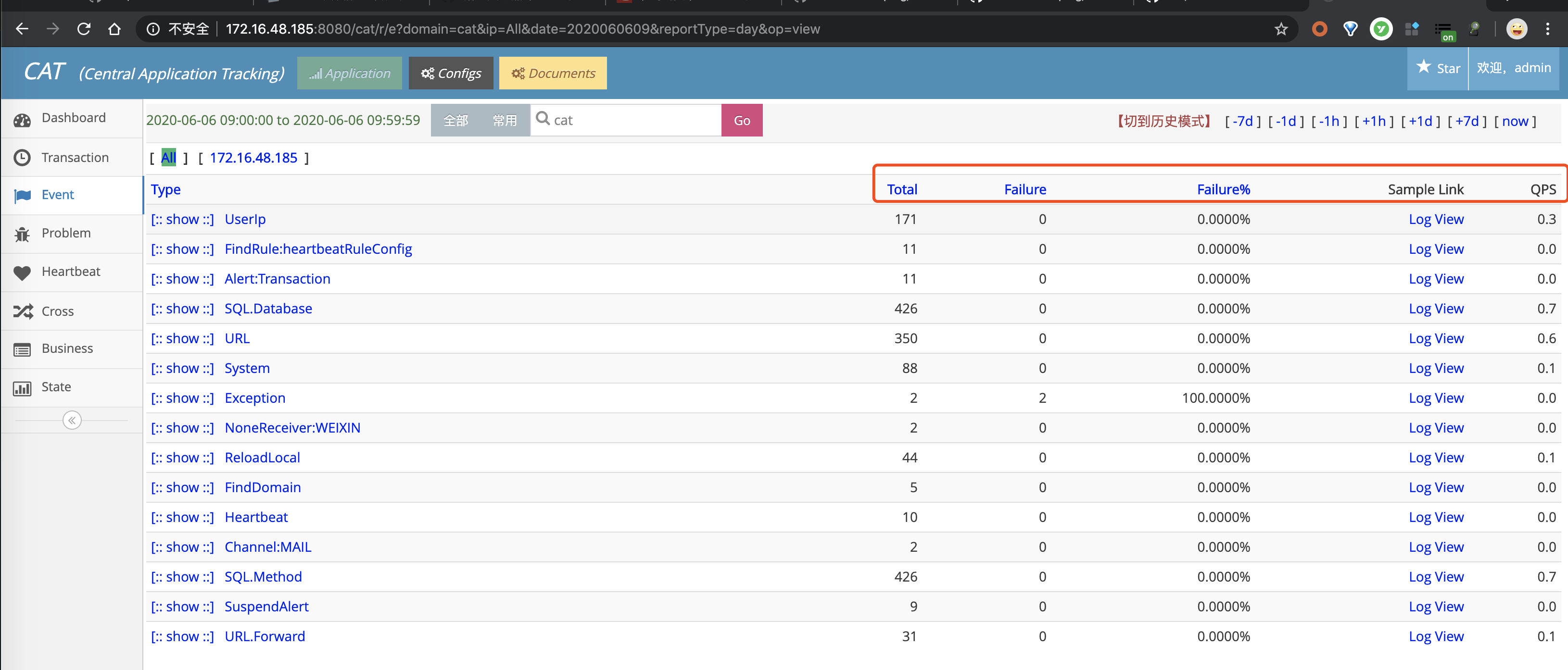
Task: Click the State bar chart icon
Action: coord(22,388)
